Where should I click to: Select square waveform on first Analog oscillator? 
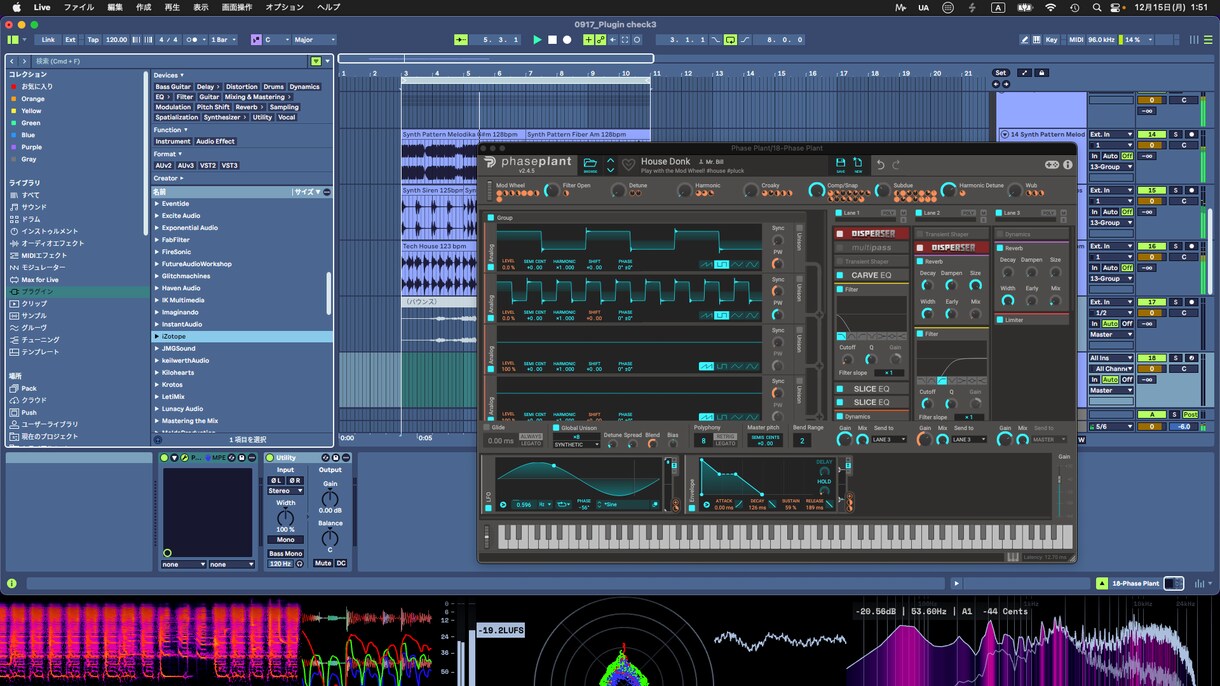pyautogui.click(x=722, y=264)
